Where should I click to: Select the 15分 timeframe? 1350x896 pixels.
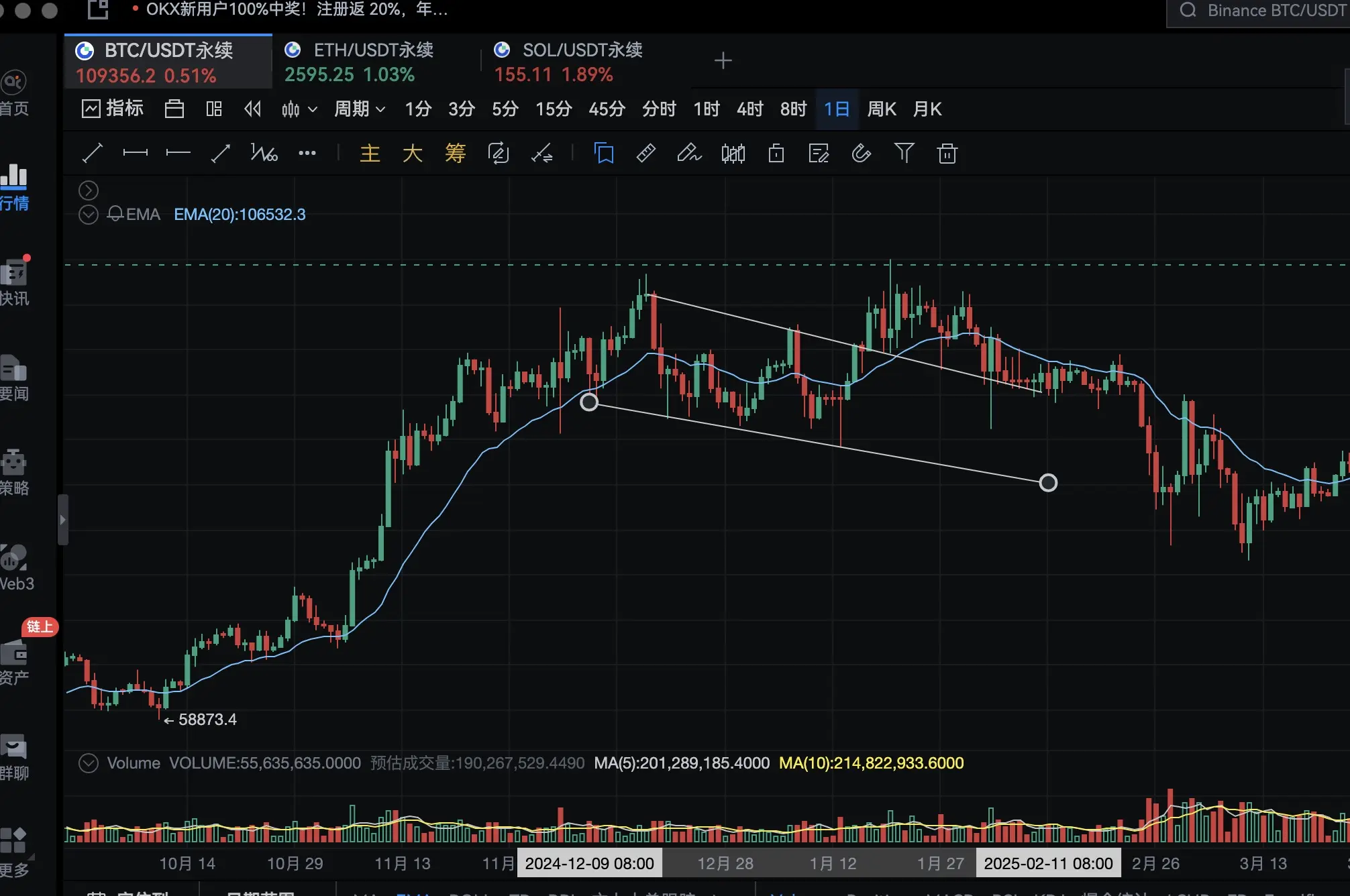click(x=554, y=109)
